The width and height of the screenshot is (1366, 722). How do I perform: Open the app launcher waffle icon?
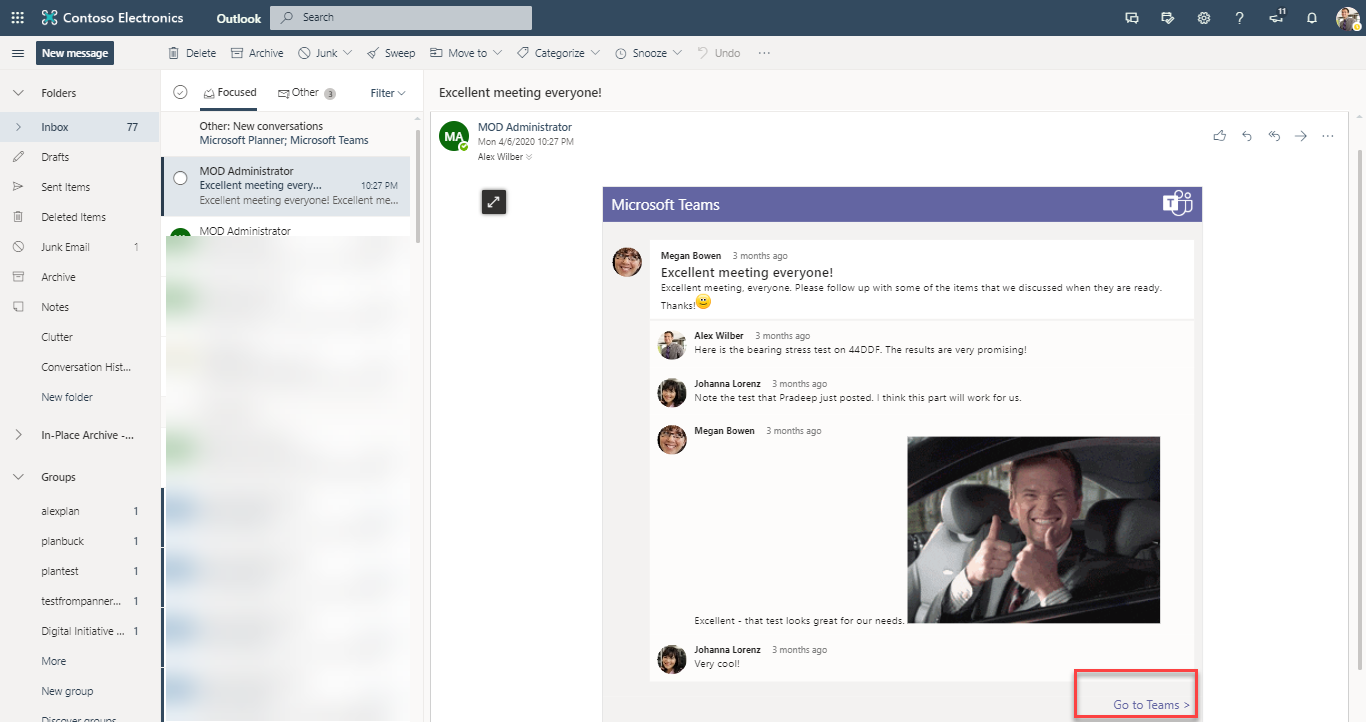[x=18, y=18]
